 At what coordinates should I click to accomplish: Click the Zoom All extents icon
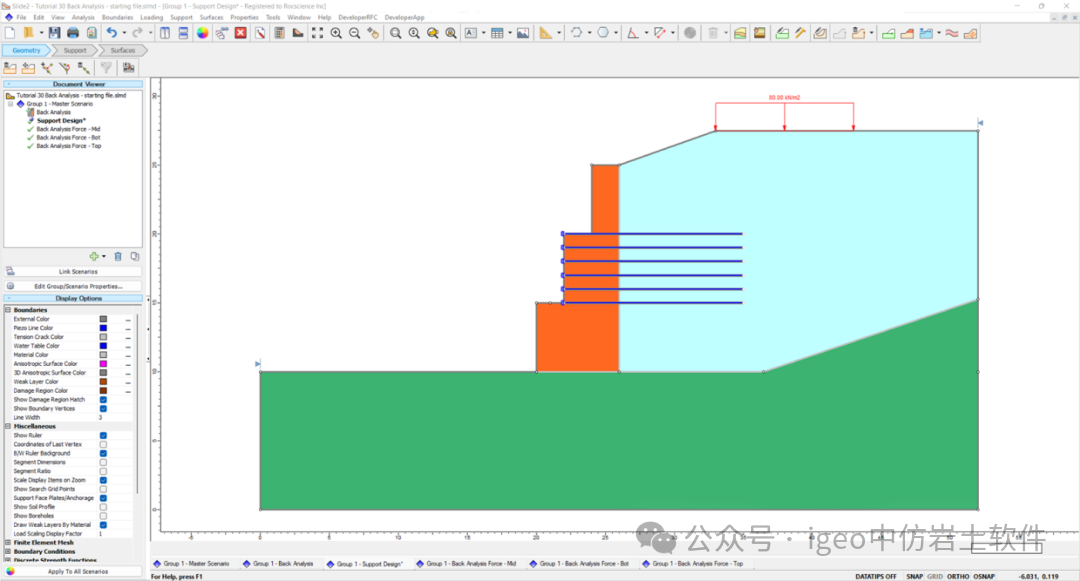tap(317, 33)
